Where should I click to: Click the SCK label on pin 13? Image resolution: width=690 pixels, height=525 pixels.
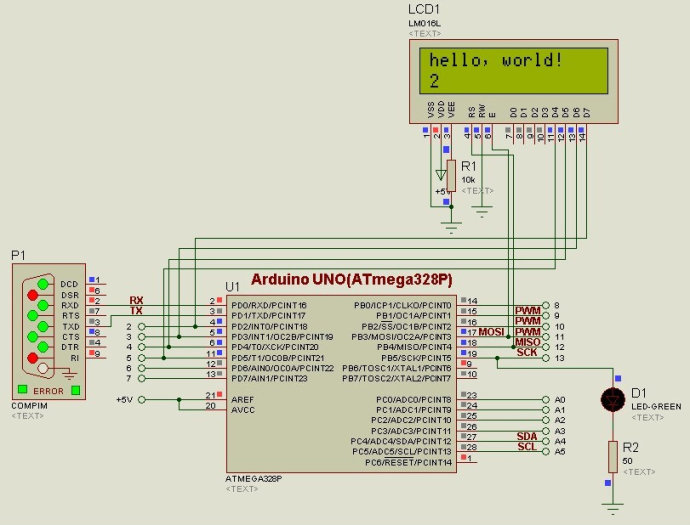point(526,352)
